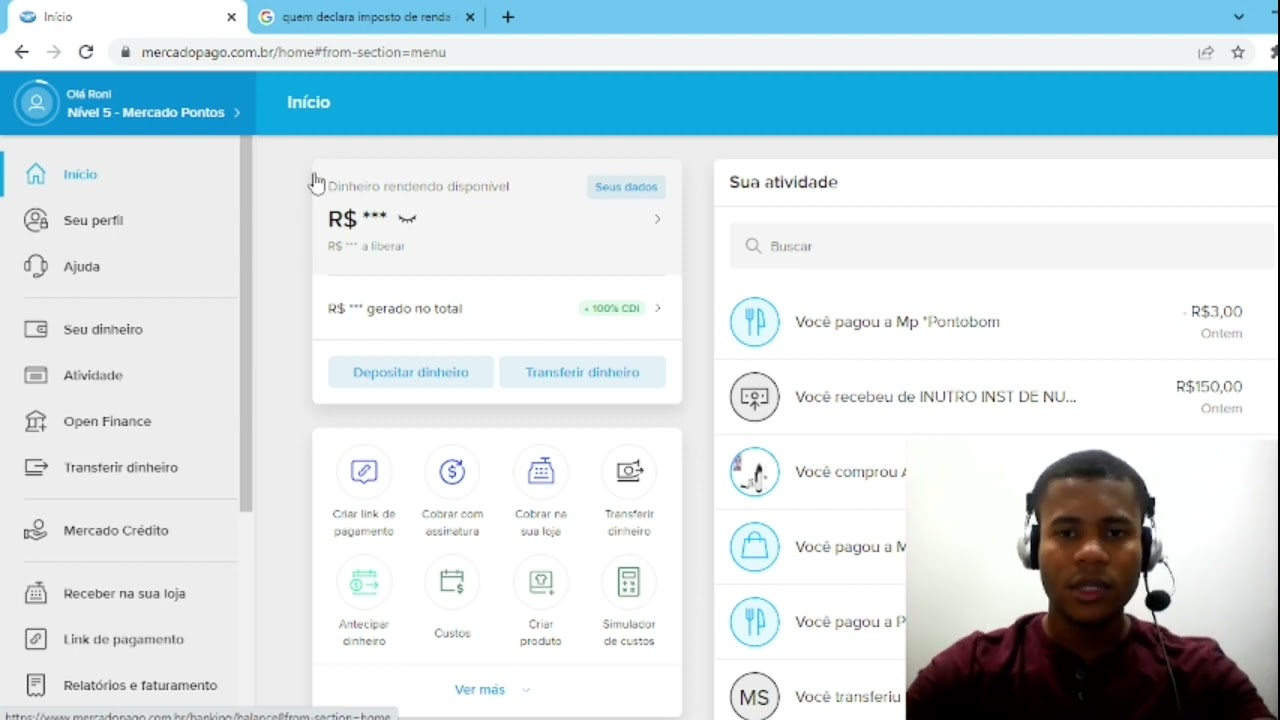This screenshot has height=720, width=1280.
Task: Select Criar link de pagamento shortcut
Action: [x=364, y=493]
